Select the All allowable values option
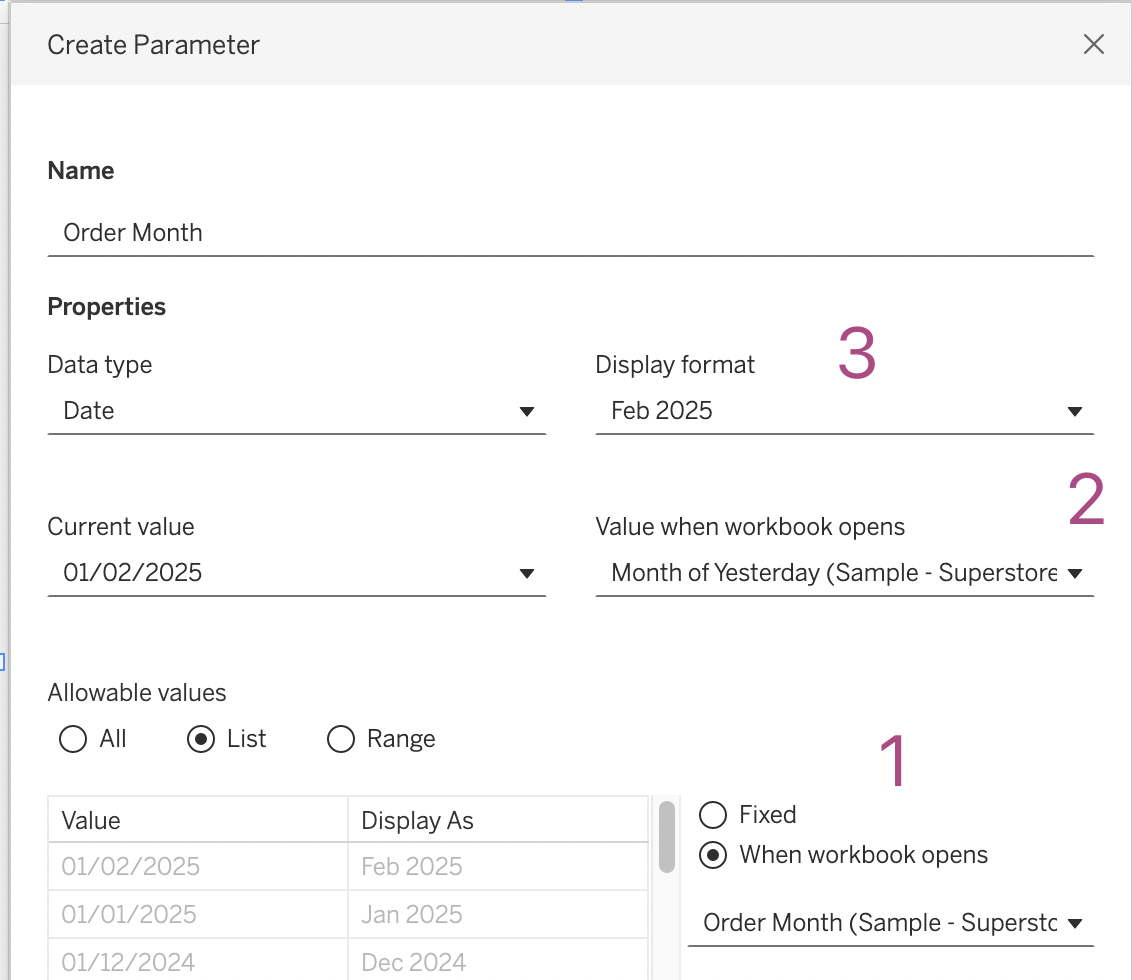 pos(73,739)
